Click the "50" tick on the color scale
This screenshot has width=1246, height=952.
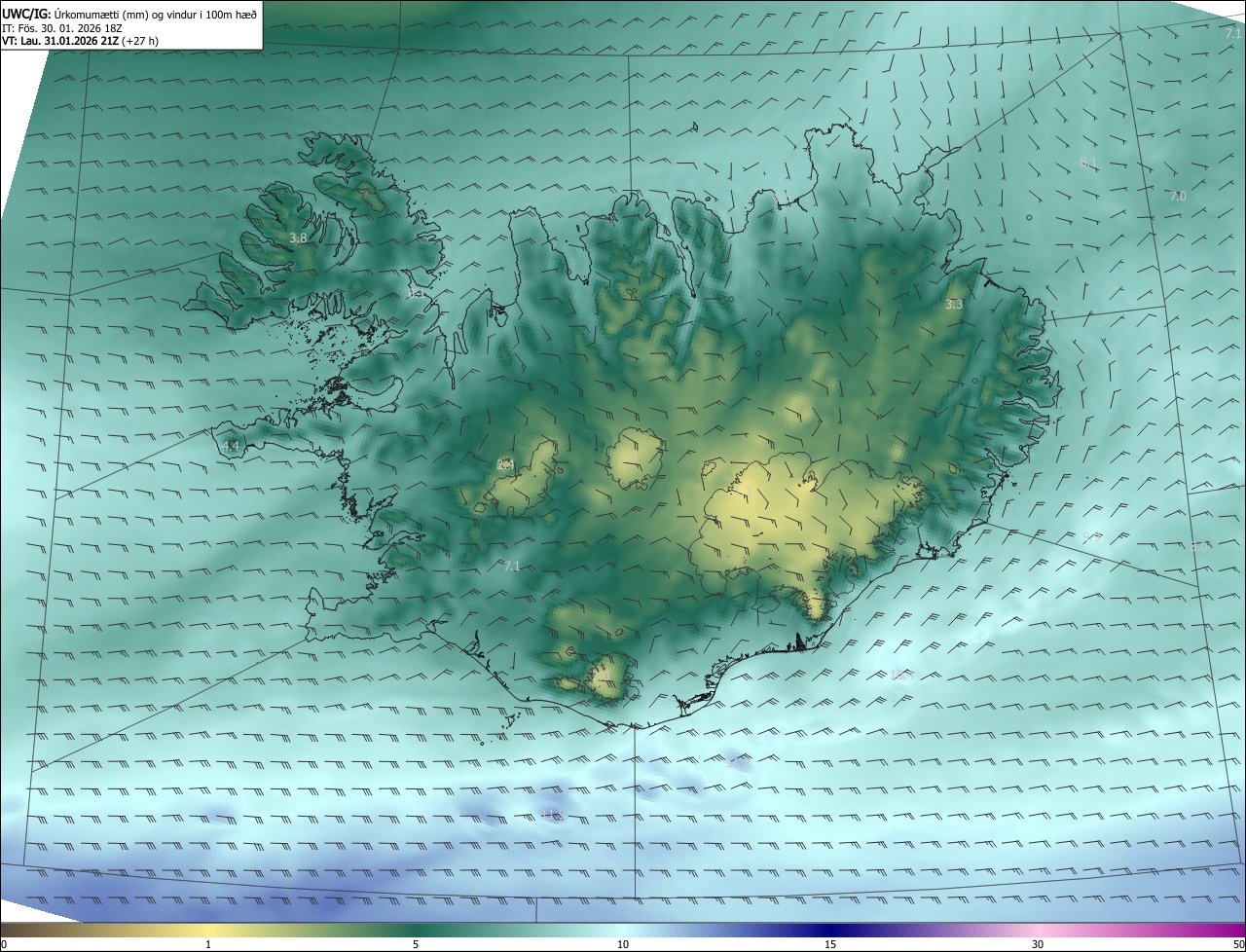[1238, 944]
